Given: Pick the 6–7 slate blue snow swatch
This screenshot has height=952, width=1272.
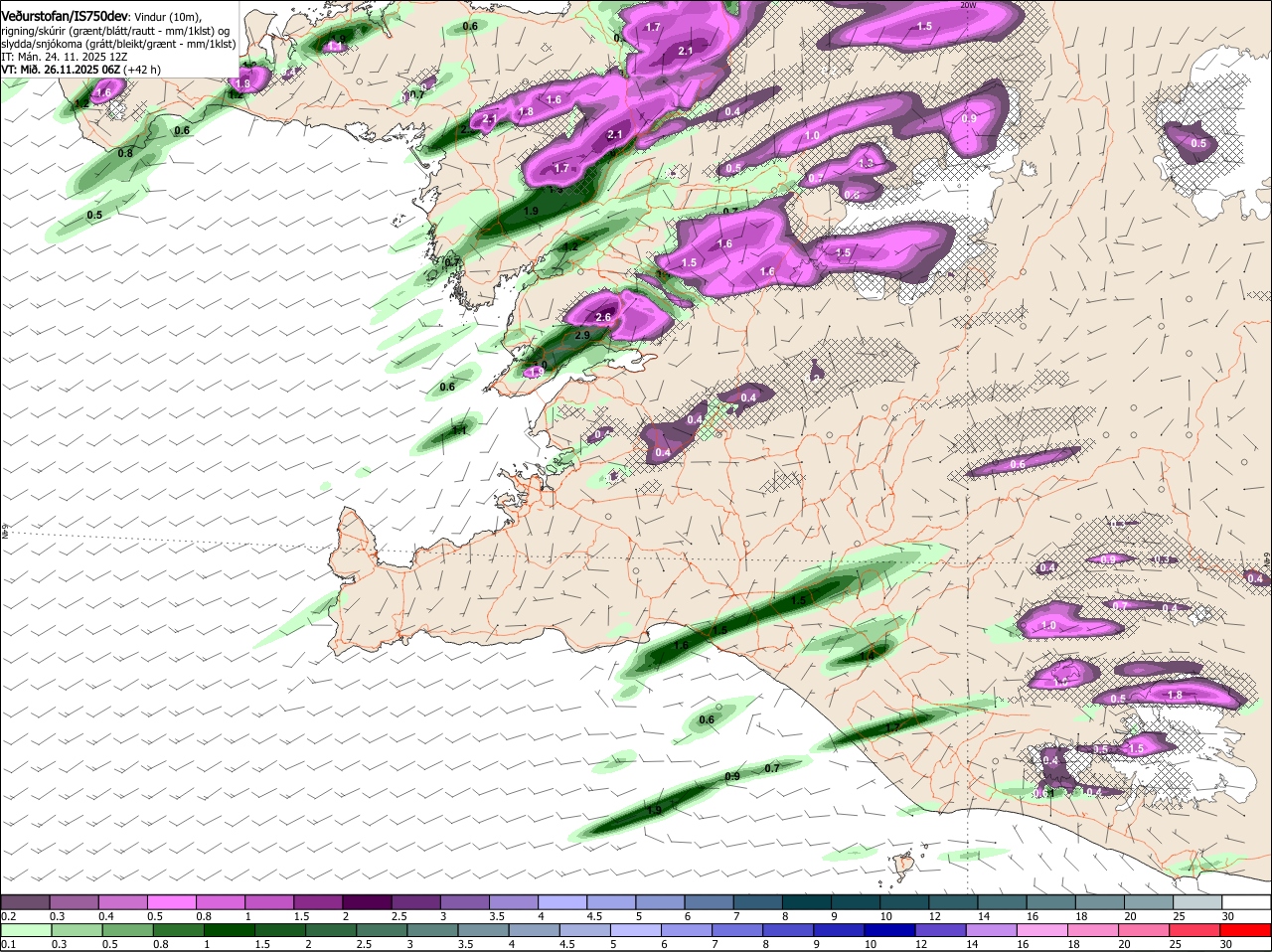Looking at the screenshot, I should [710, 901].
